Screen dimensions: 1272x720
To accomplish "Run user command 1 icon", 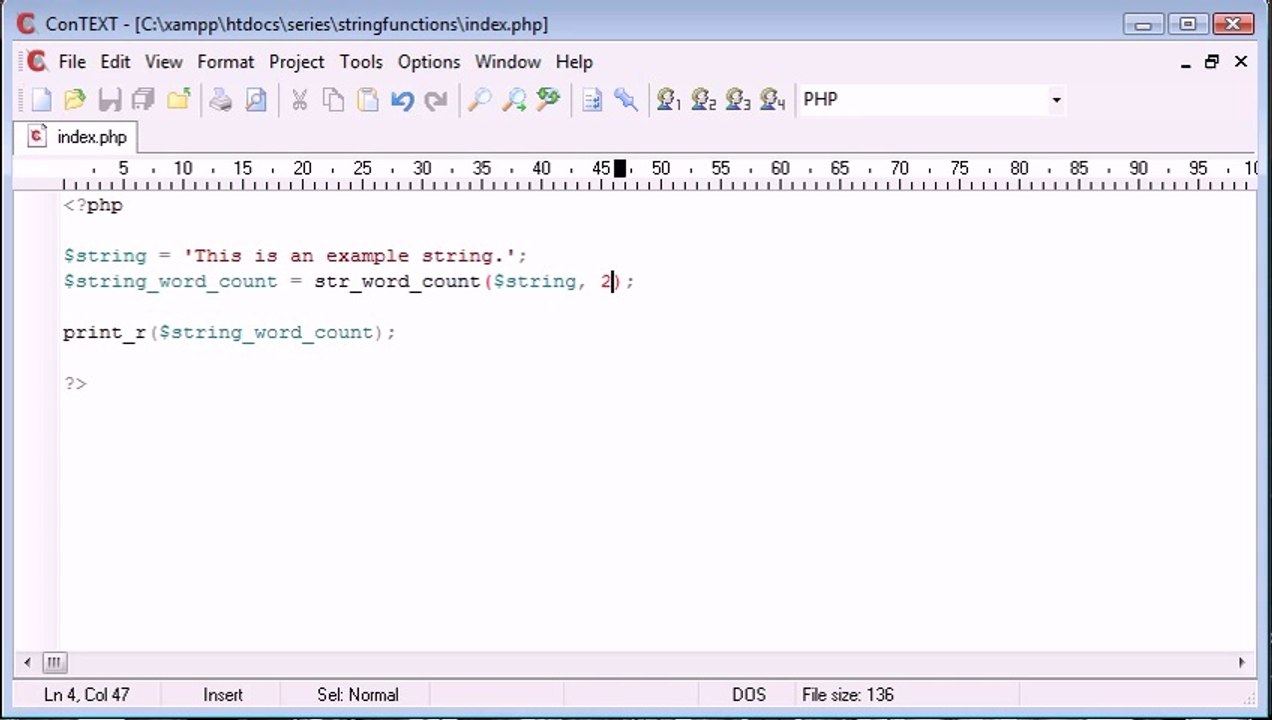I will click(668, 99).
